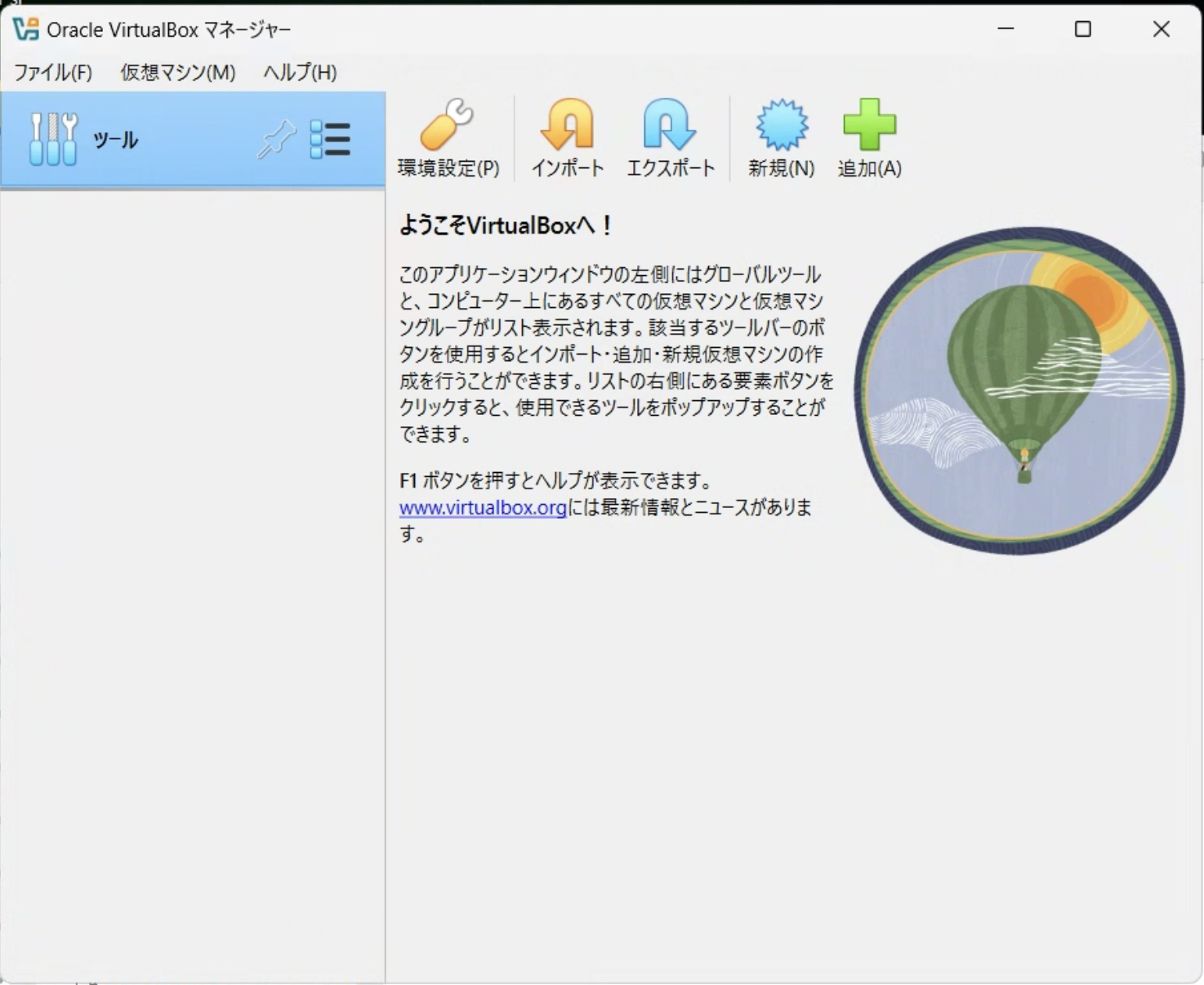1204x985 pixels.
Task: Toggle the pin icon beside ツール
Action: coord(276,140)
